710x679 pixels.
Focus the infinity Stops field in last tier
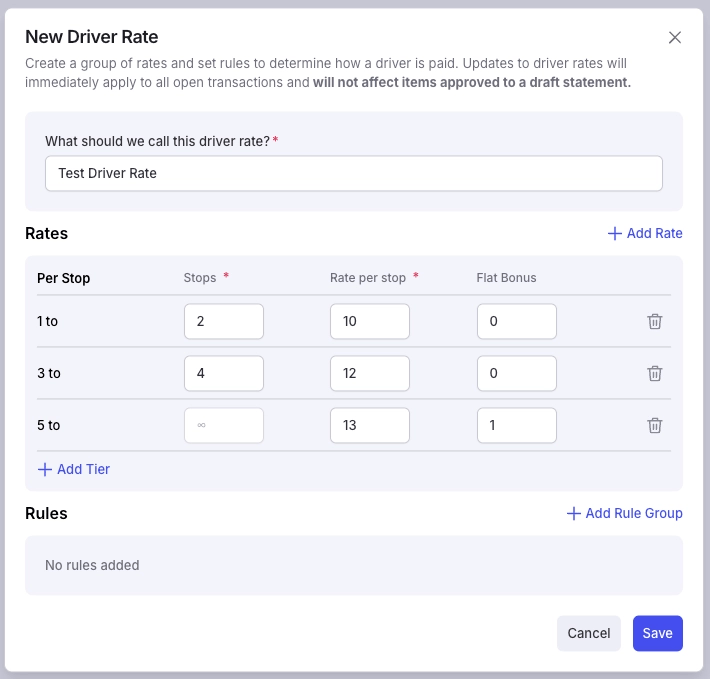coord(224,426)
